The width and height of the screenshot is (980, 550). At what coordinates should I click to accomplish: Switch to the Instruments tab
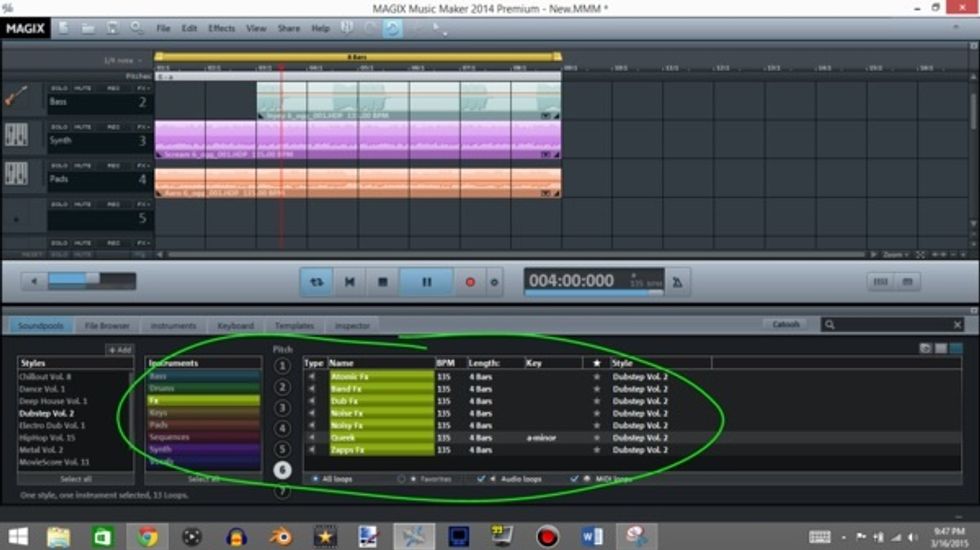click(173, 326)
